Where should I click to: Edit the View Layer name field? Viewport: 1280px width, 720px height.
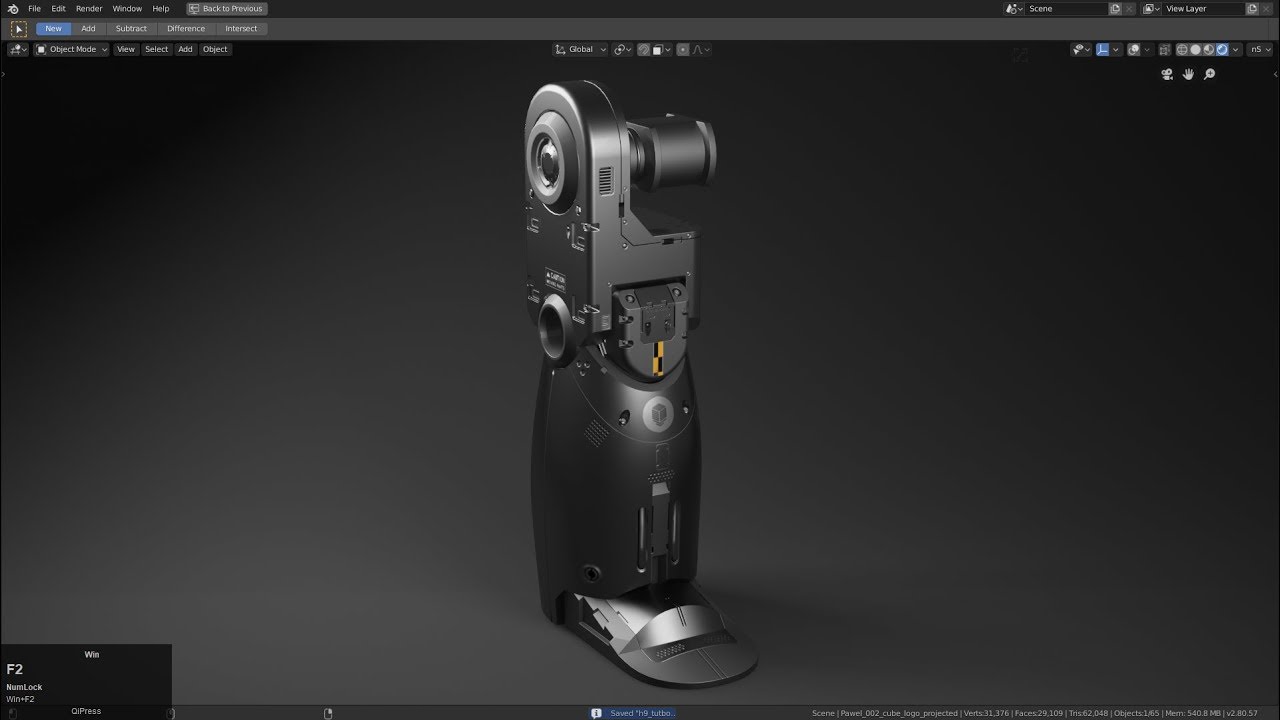(1203, 8)
